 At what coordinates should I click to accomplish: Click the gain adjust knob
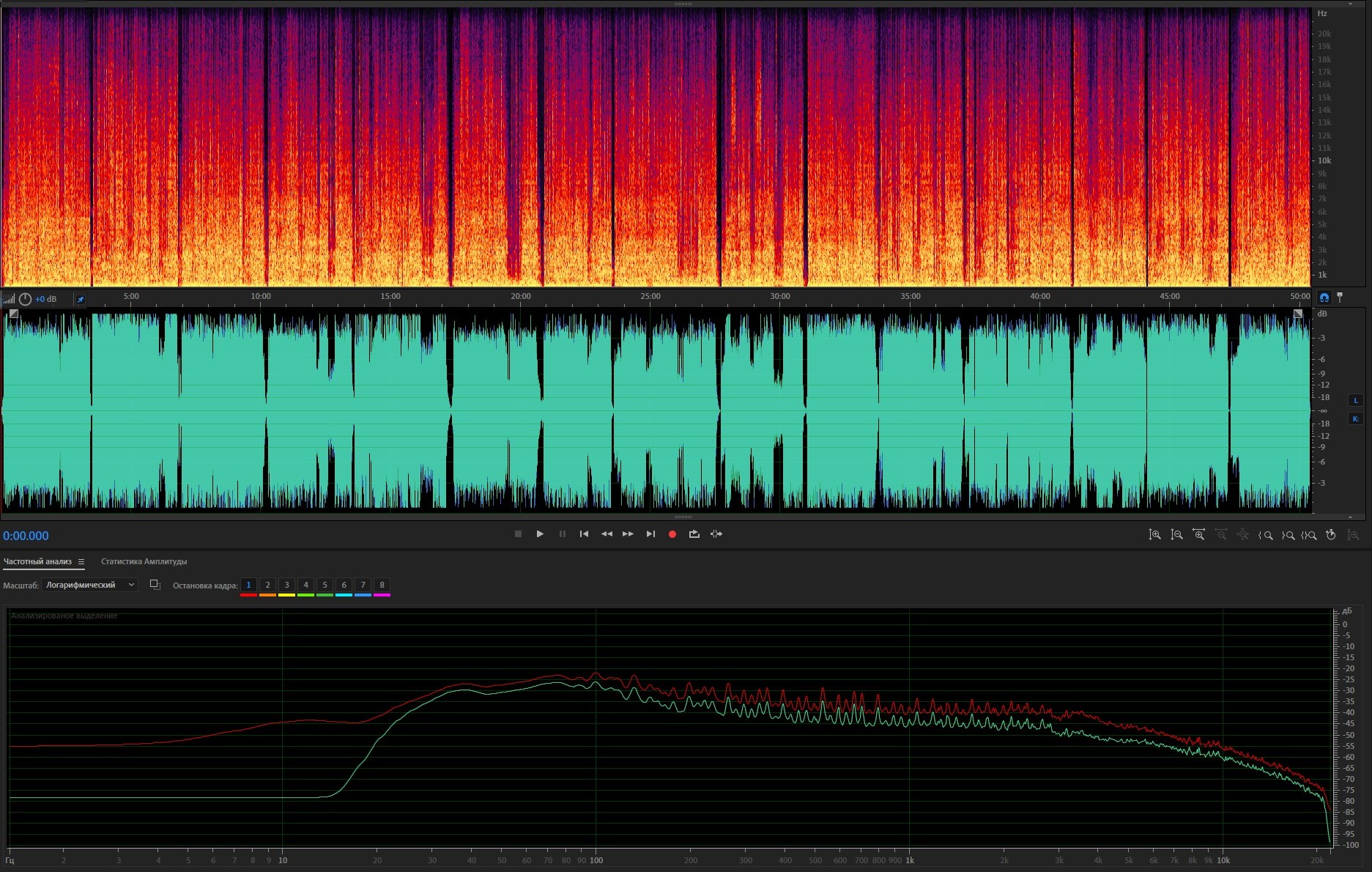tap(25, 299)
